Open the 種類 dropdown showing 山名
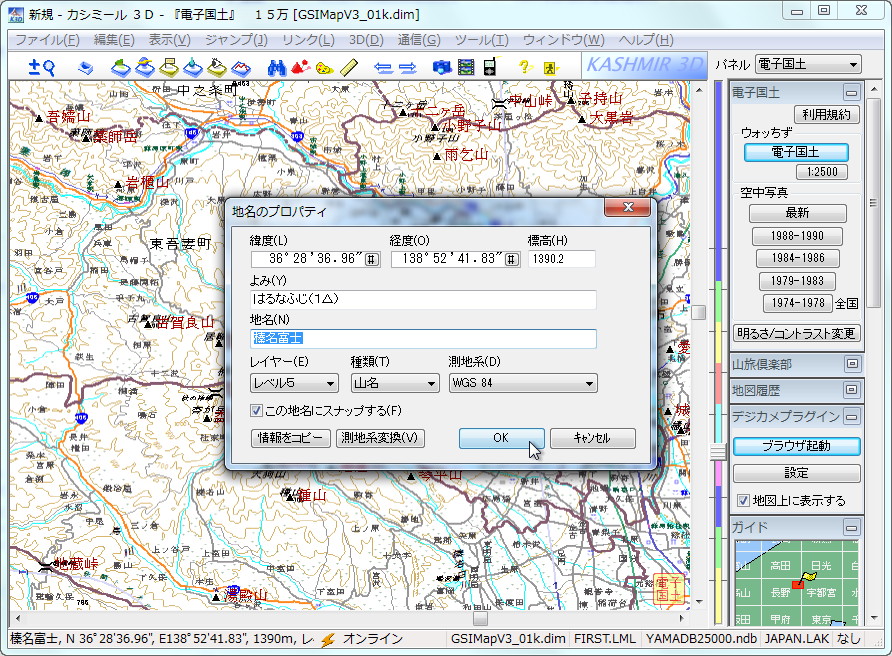The height and width of the screenshot is (656, 892). (x=395, y=383)
